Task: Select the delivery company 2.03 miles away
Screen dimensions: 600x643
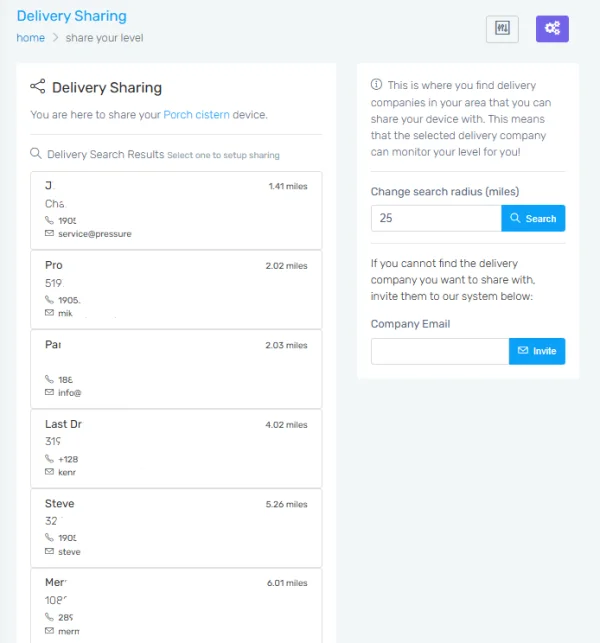Action: [x=176, y=369]
